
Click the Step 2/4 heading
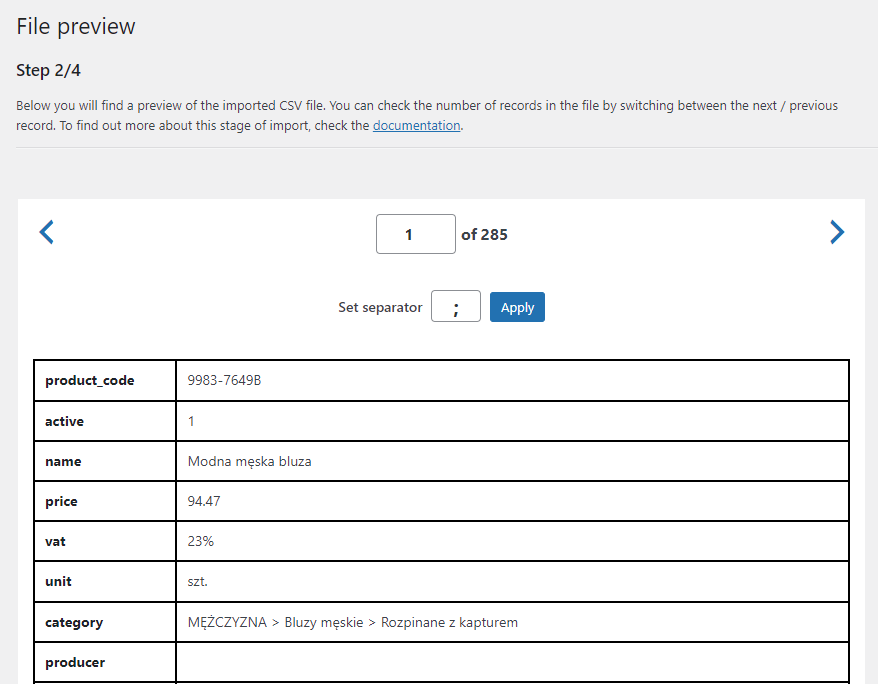tap(48, 71)
